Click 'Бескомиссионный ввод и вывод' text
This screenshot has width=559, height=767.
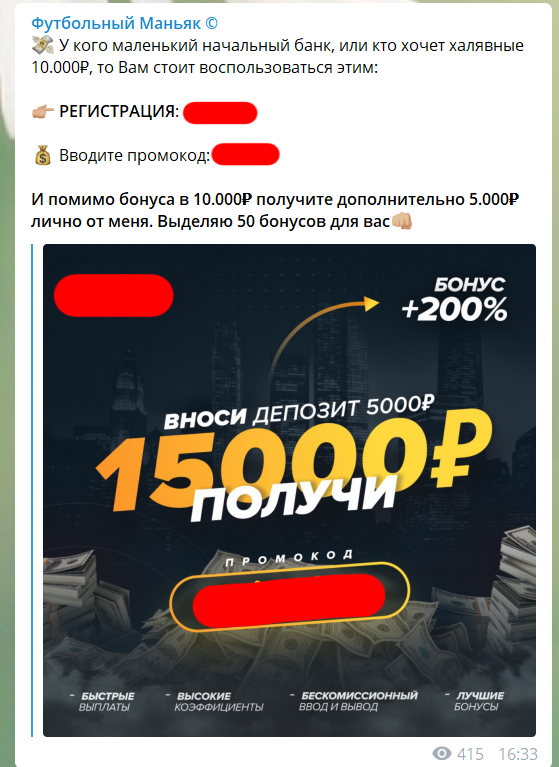click(x=355, y=701)
